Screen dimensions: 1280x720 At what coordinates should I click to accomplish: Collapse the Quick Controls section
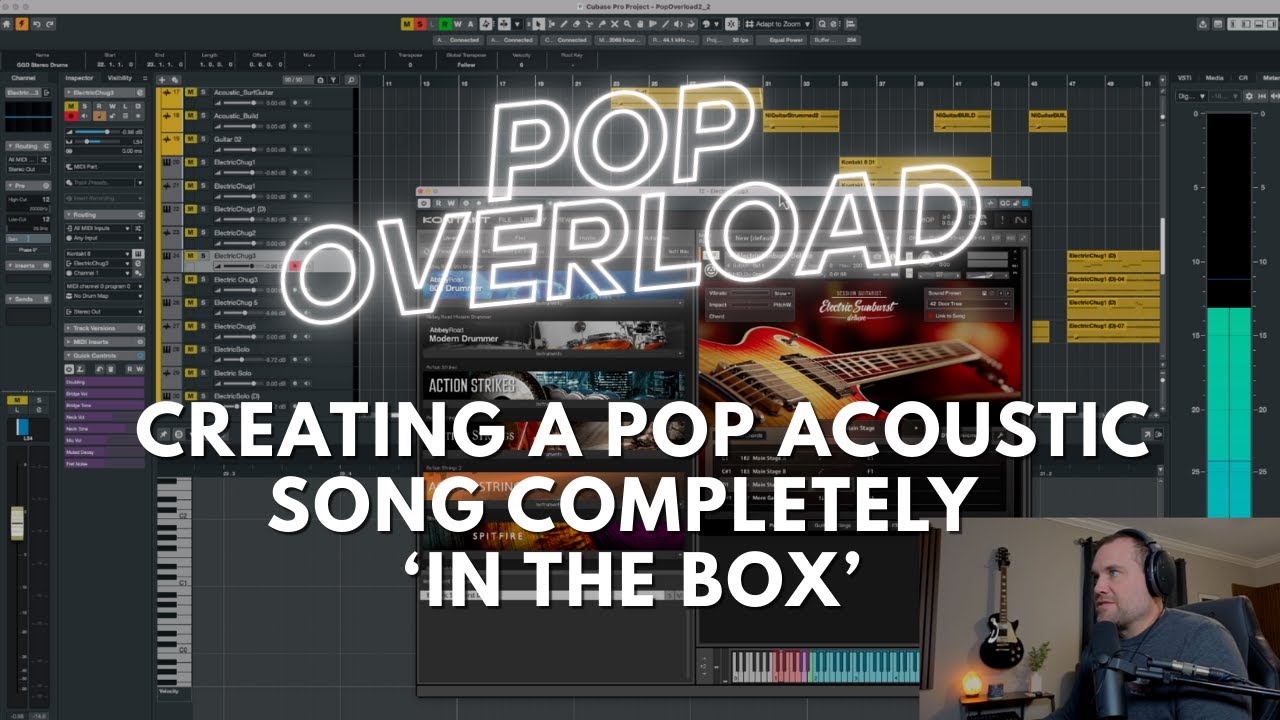tap(104, 356)
